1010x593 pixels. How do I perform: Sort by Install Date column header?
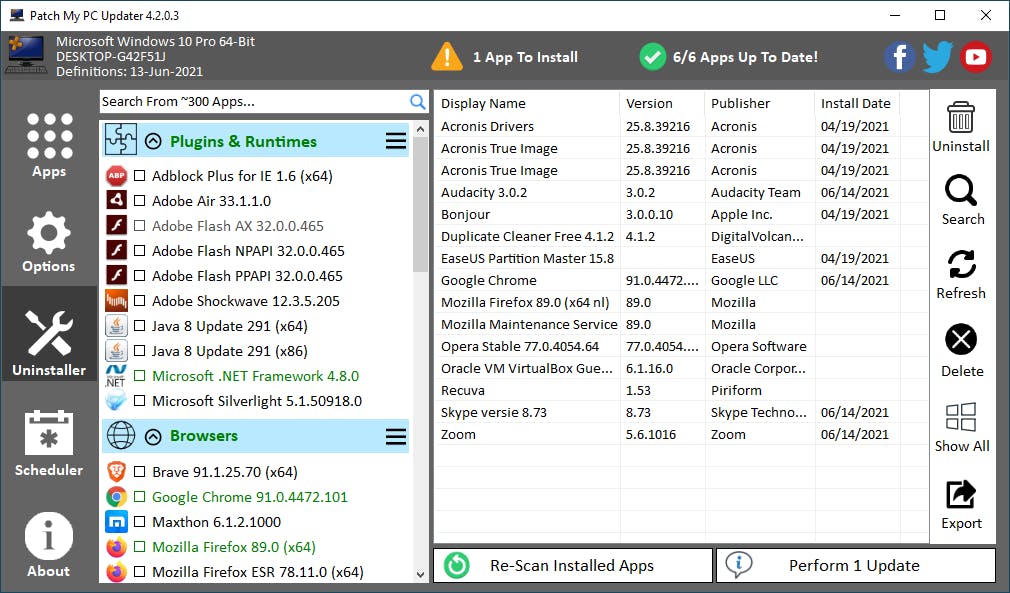pyautogui.click(x=857, y=103)
